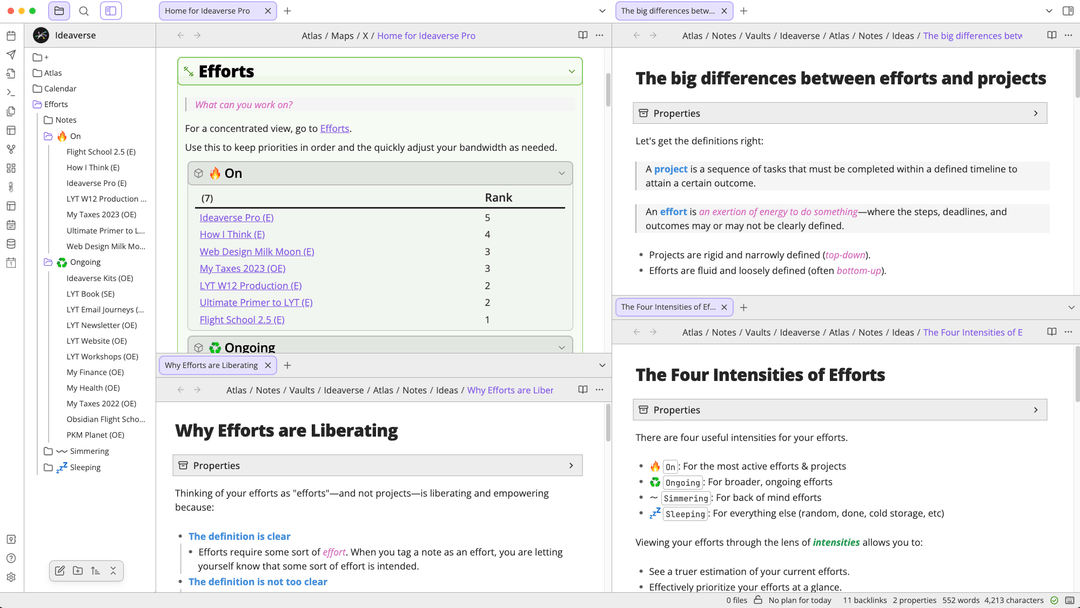The height and width of the screenshot is (608, 1080).
Task: Toggle the right sidebar
Action: 1068,11
